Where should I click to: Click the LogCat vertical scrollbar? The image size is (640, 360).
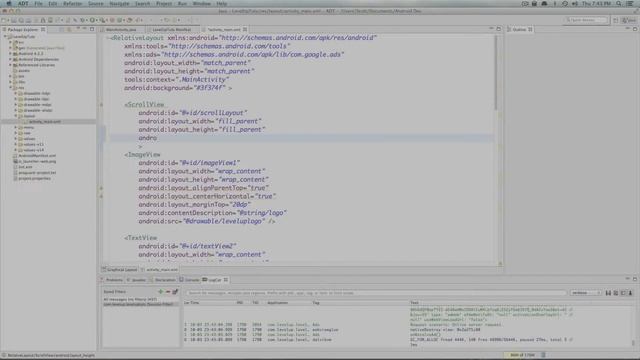[633, 343]
